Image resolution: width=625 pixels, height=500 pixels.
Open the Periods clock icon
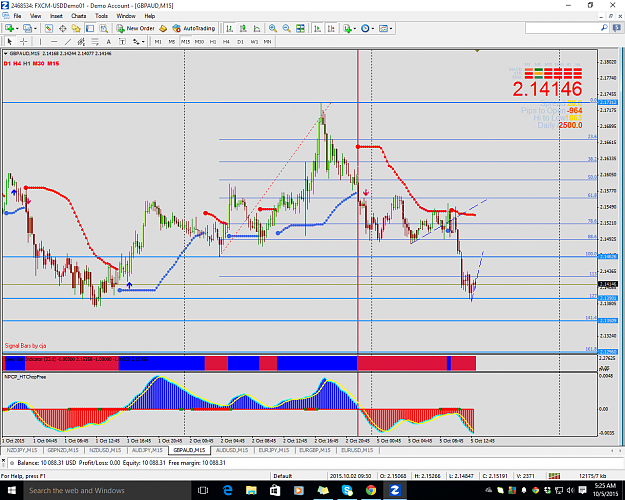click(x=365, y=28)
